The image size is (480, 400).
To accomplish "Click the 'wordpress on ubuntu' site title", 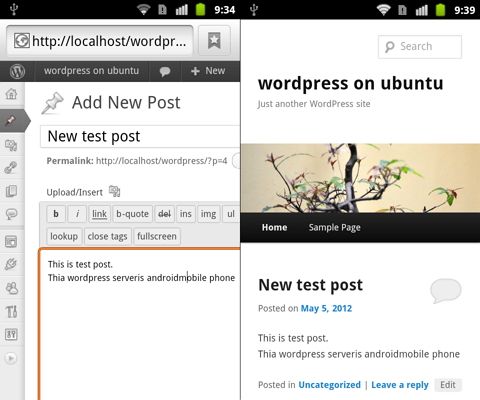I will [351, 83].
